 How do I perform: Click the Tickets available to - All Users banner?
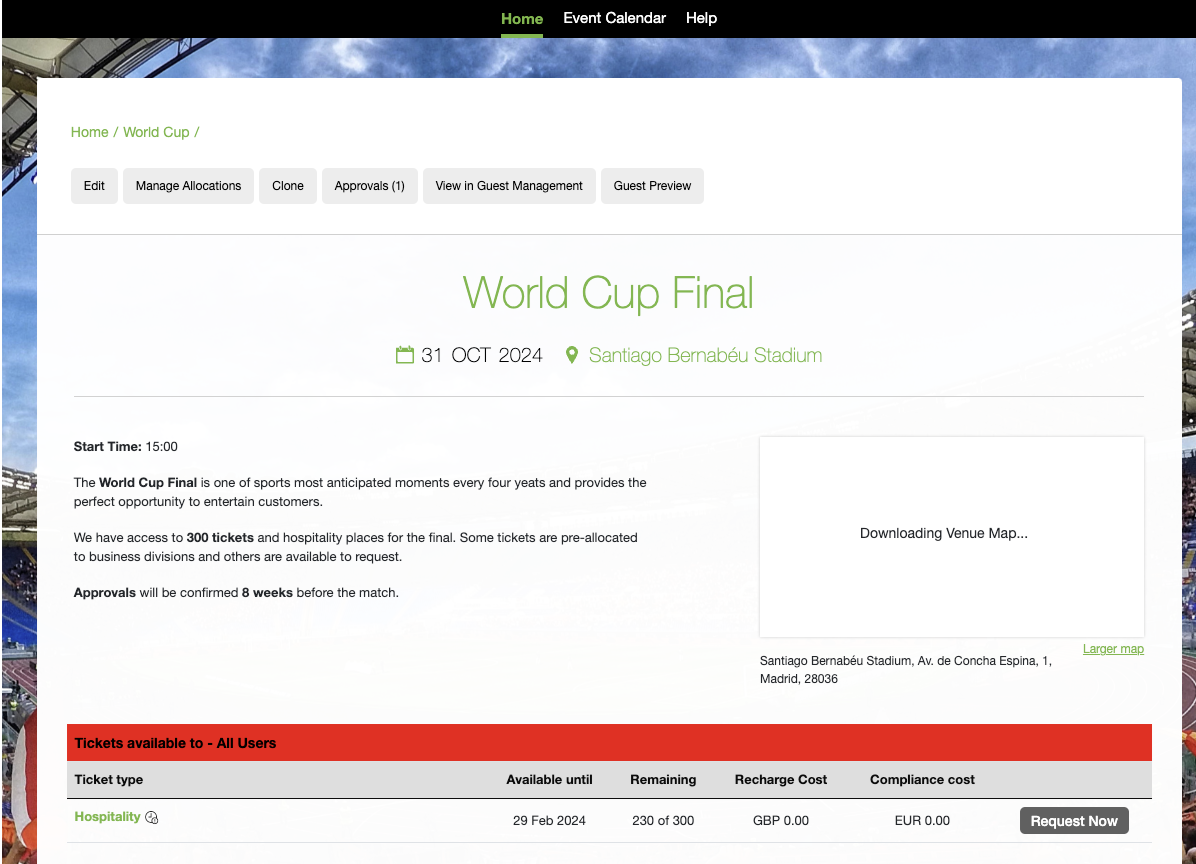click(609, 743)
